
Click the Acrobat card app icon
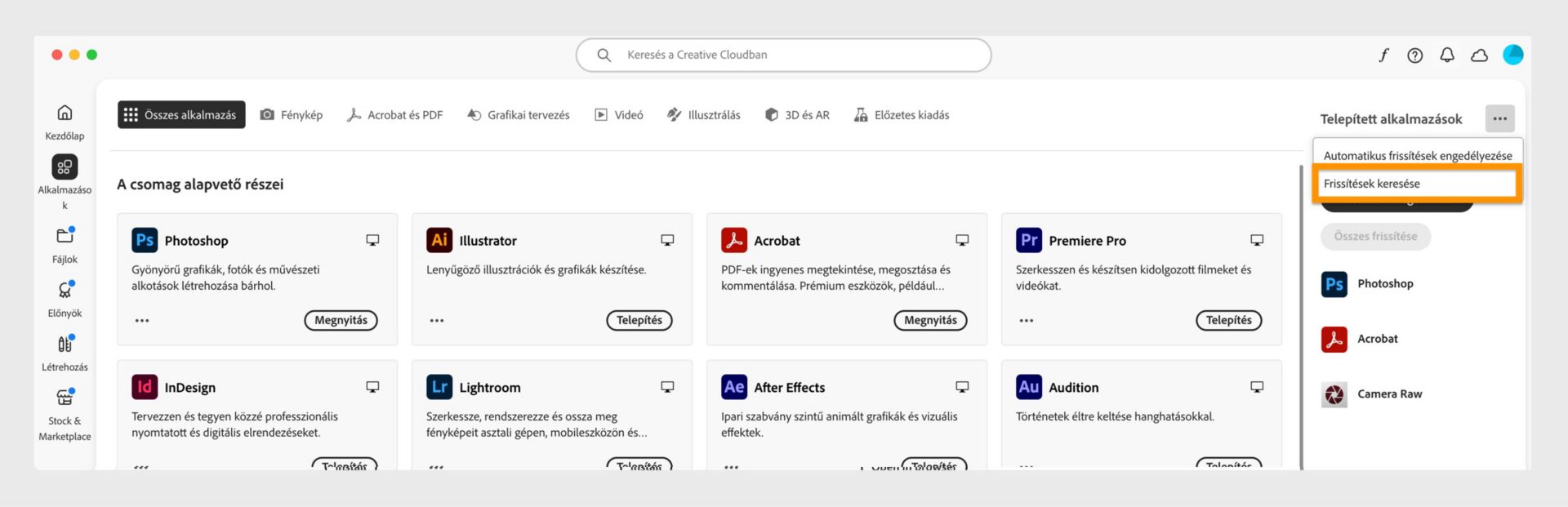[x=734, y=240]
